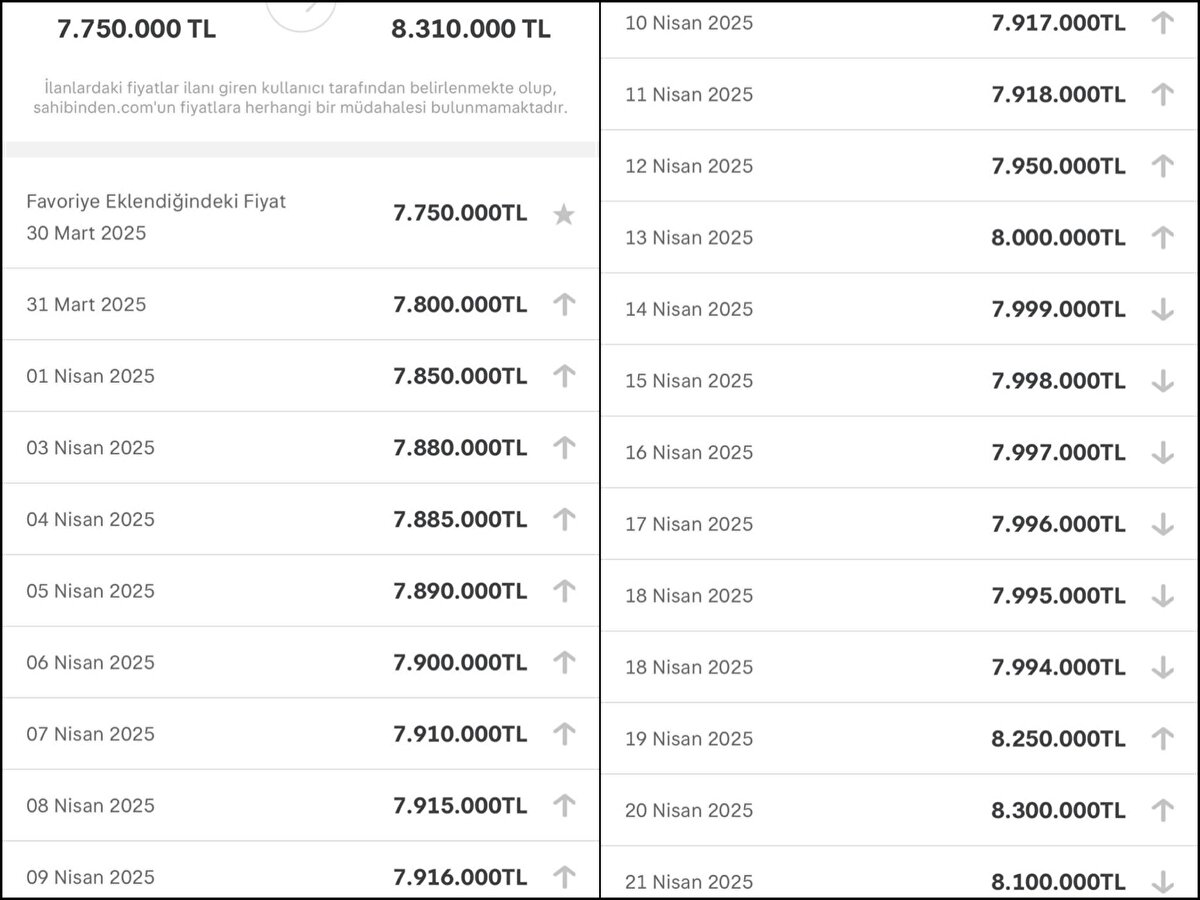Select the 21 Nisan 2025 date entry

689,882
